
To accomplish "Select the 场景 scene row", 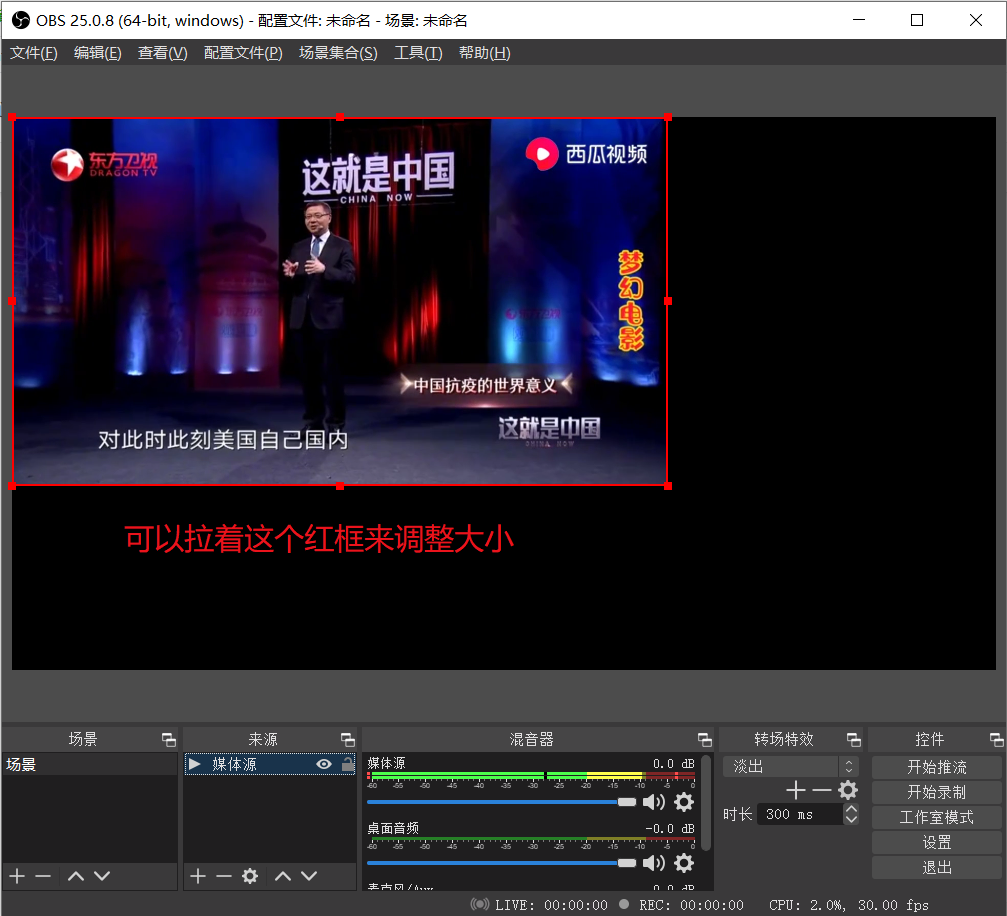I will click(90, 764).
